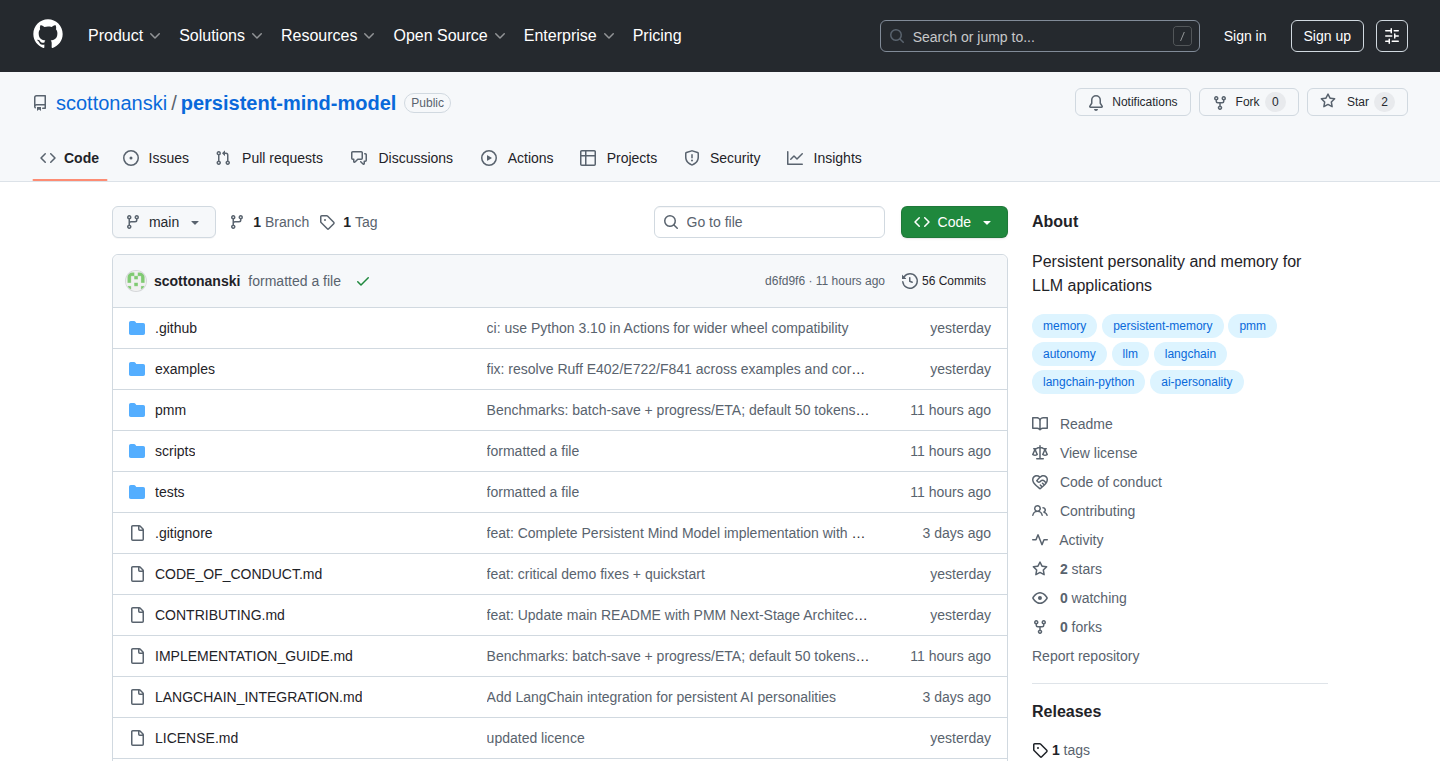1440x761 pixels.
Task: Open the examples folder icon
Action: (x=137, y=369)
